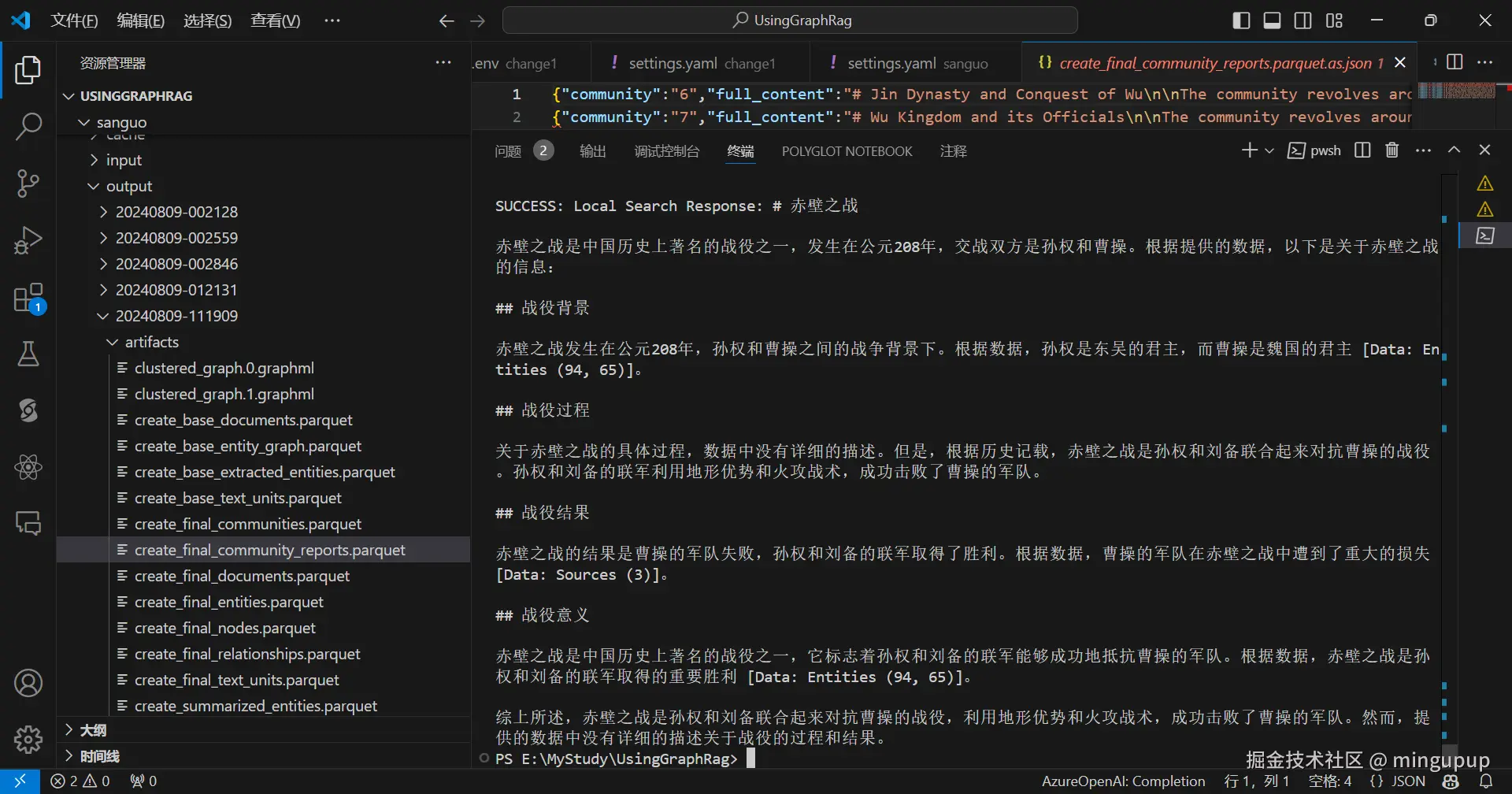The image size is (1512, 794).
Task: Close the terminal panel
Action: pos(1485,150)
